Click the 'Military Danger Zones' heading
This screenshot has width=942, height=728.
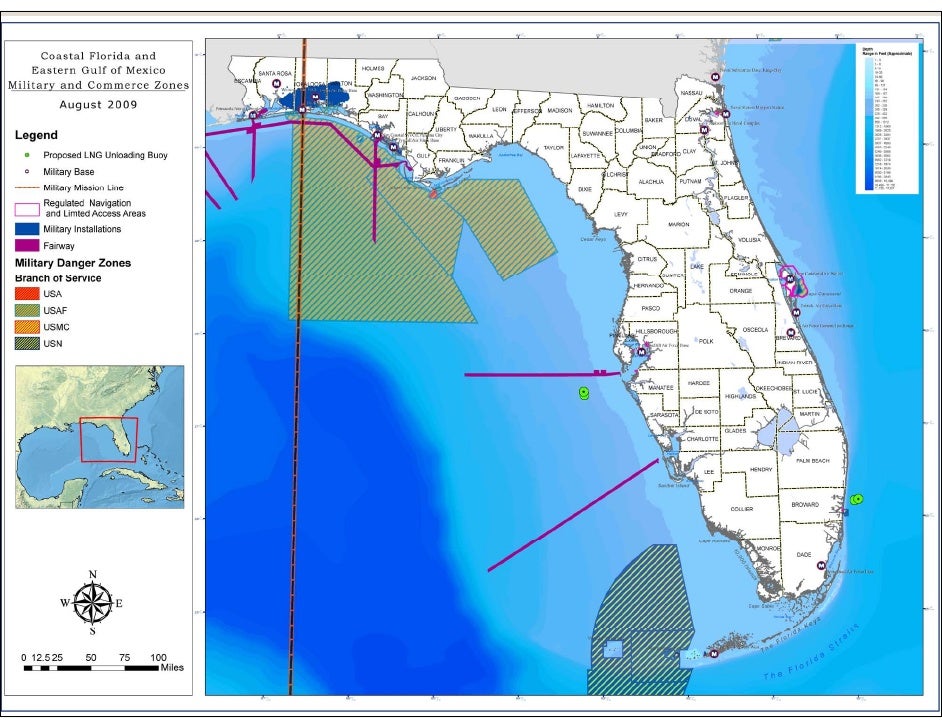(73, 263)
